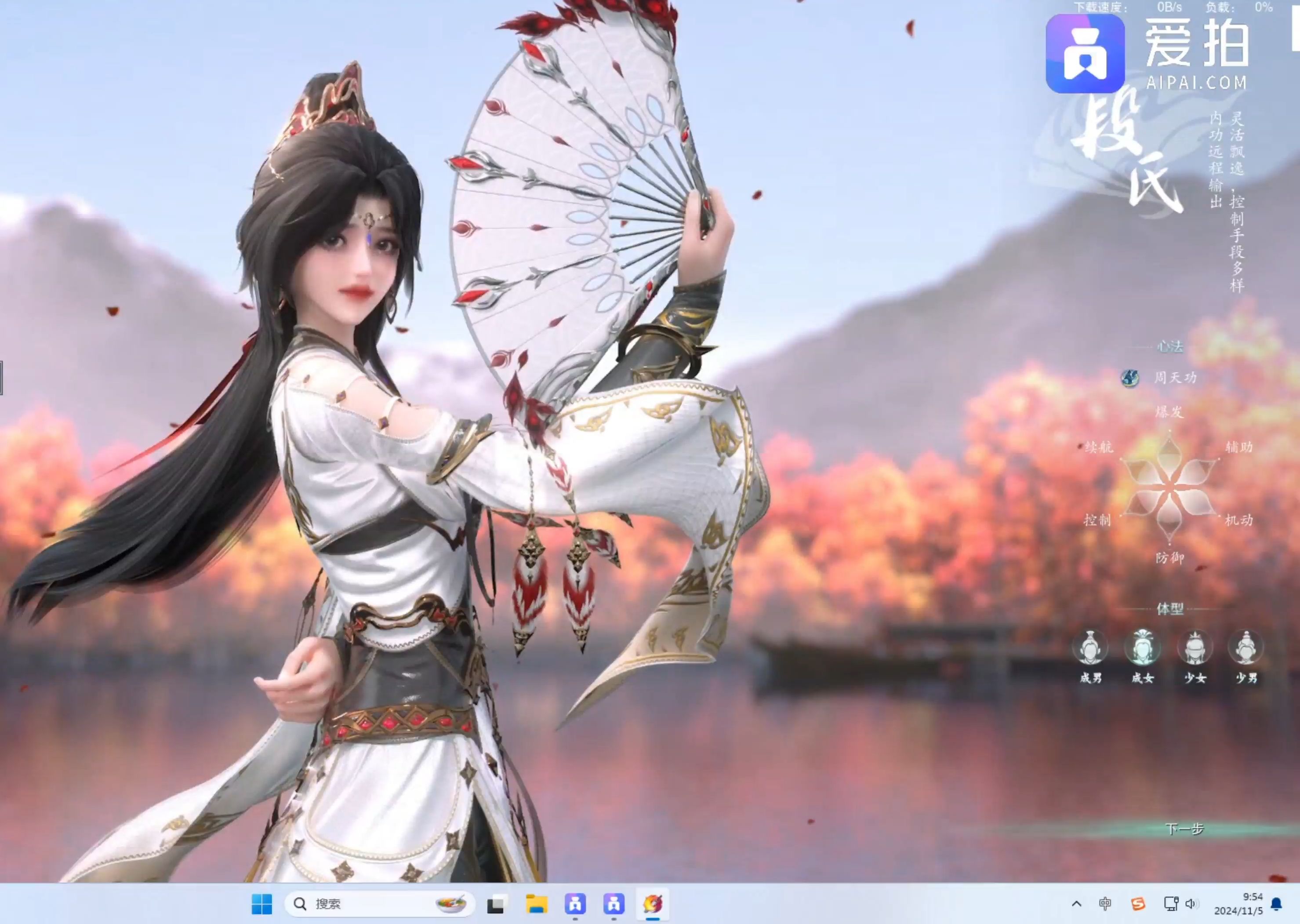Click the 辅助 attribute label
Image resolution: width=1300 pixels, height=924 pixels.
click(x=1238, y=447)
